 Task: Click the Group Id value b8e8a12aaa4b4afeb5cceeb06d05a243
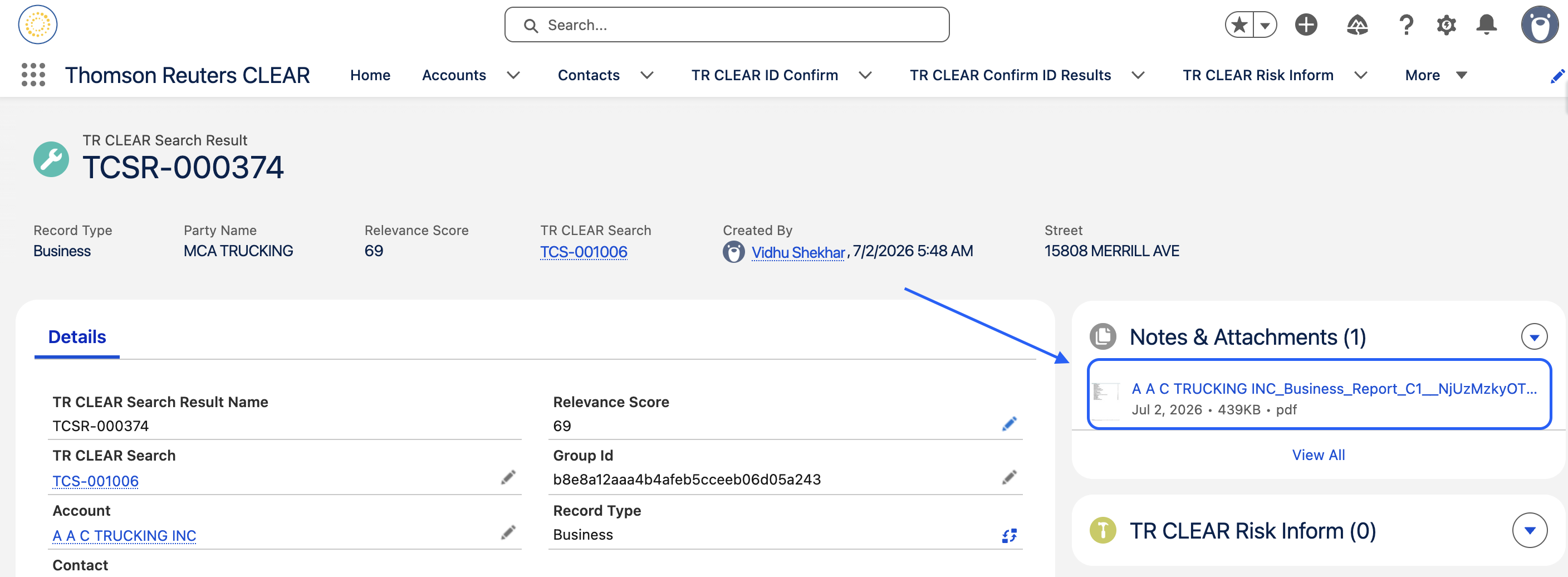click(x=687, y=480)
